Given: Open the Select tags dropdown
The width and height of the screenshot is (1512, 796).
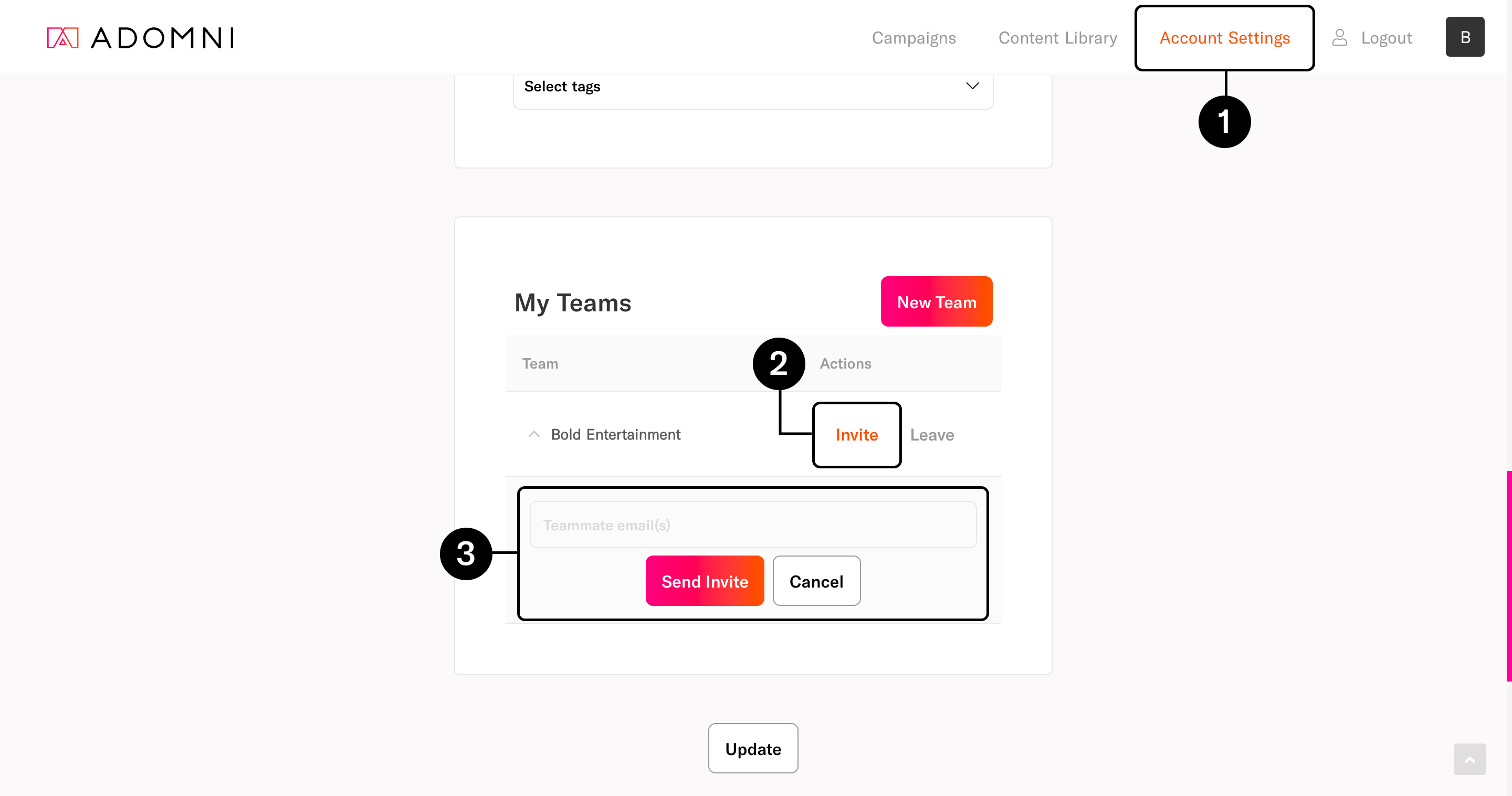Looking at the screenshot, I should (752, 87).
